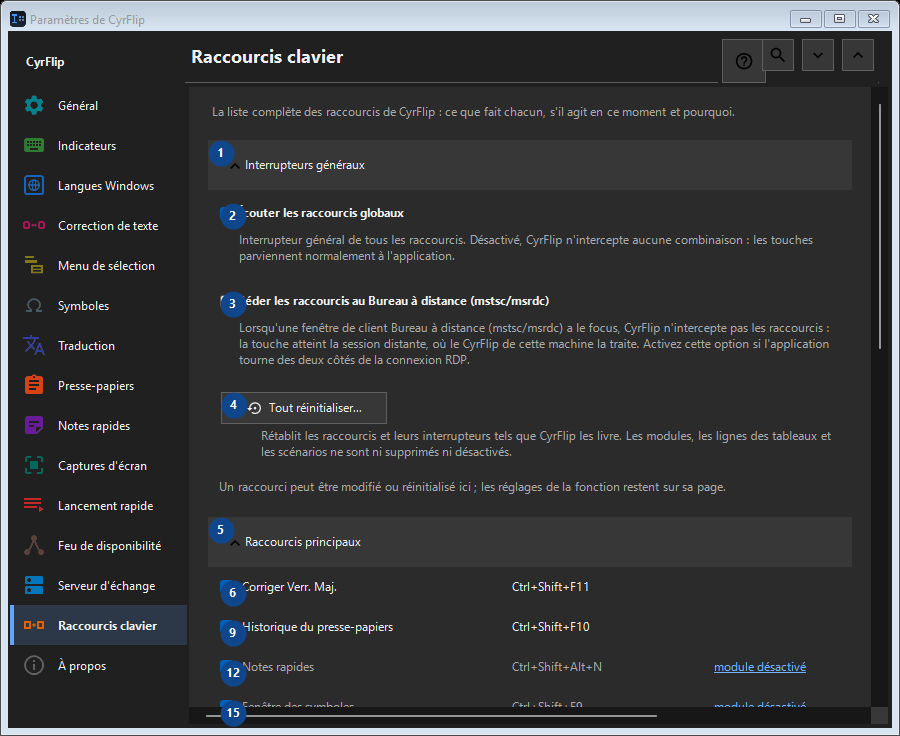Click the down chevron button in header
Viewport: 900px width, 736px height.
(818, 55)
